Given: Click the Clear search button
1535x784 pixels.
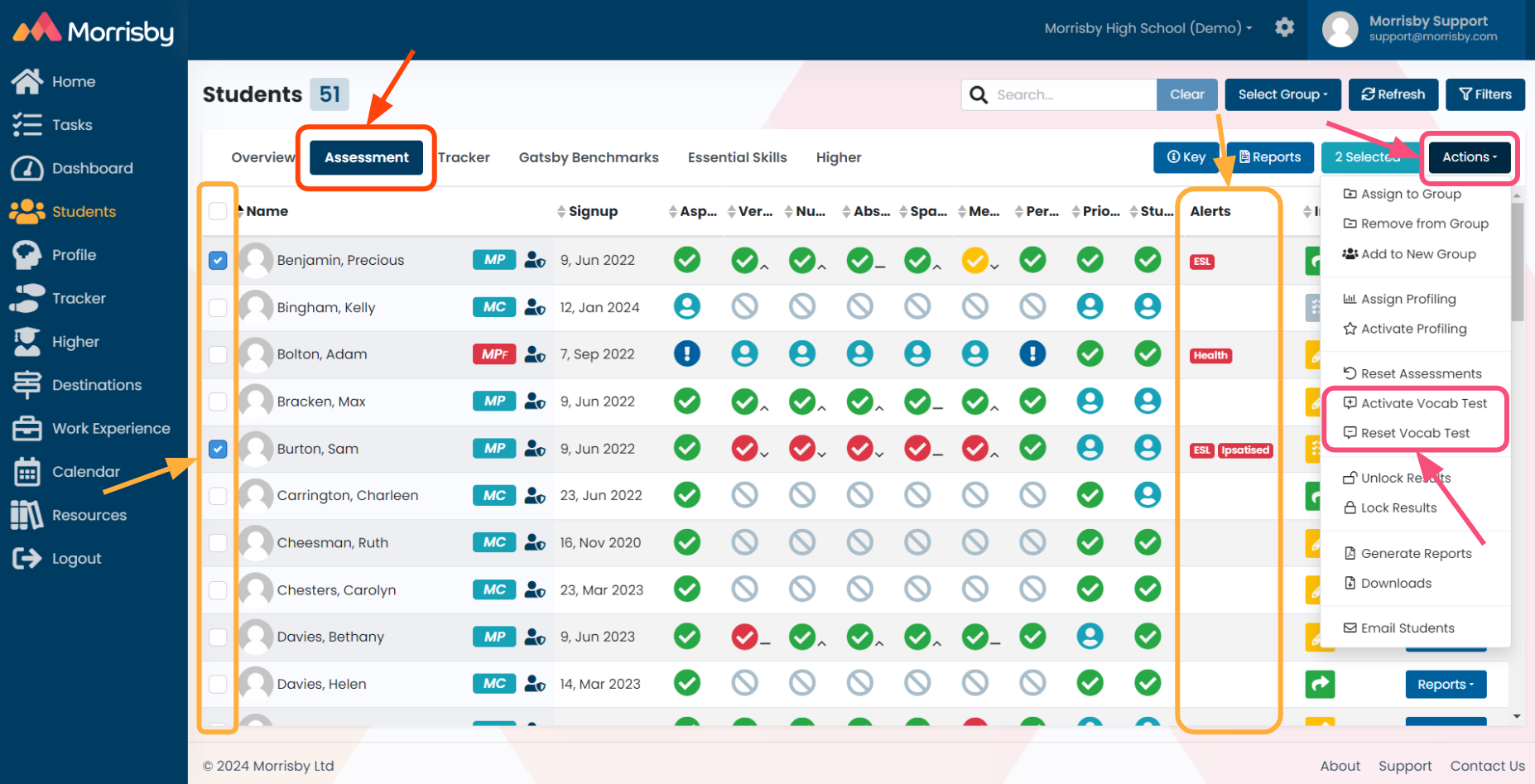Looking at the screenshot, I should tap(1186, 94).
